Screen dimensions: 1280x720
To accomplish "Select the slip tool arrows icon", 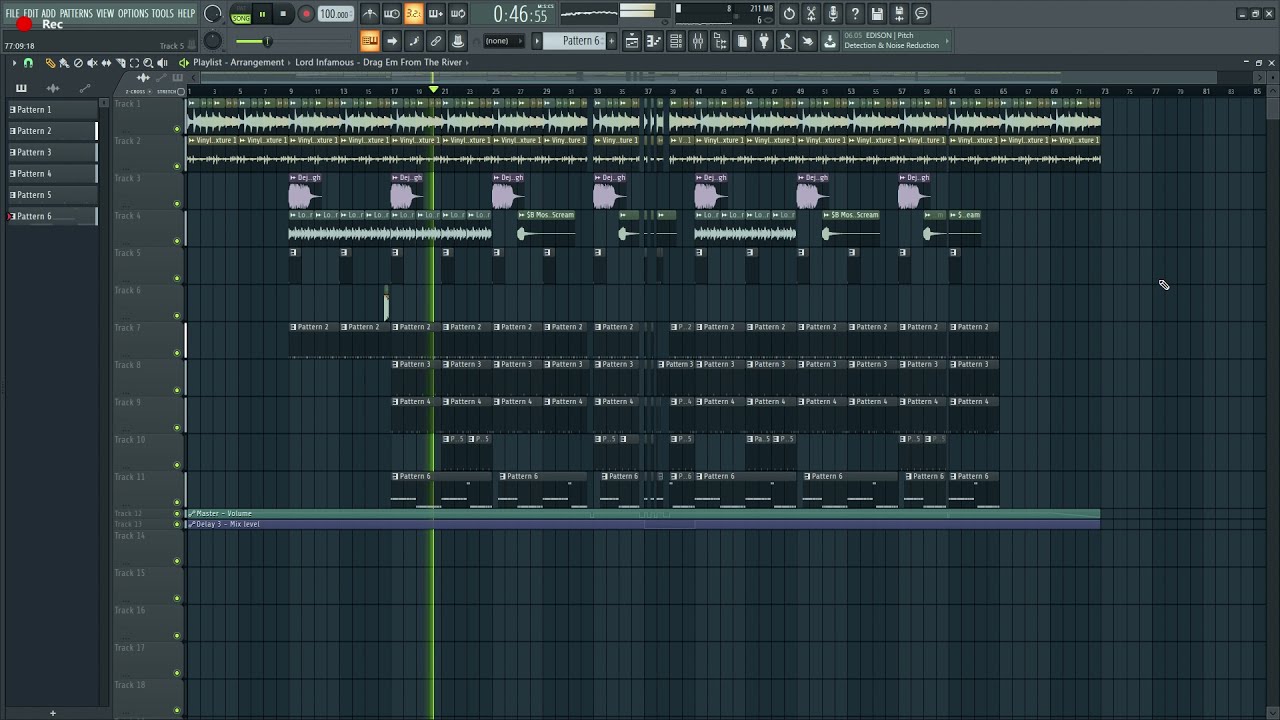I will [x=106, y=63].
